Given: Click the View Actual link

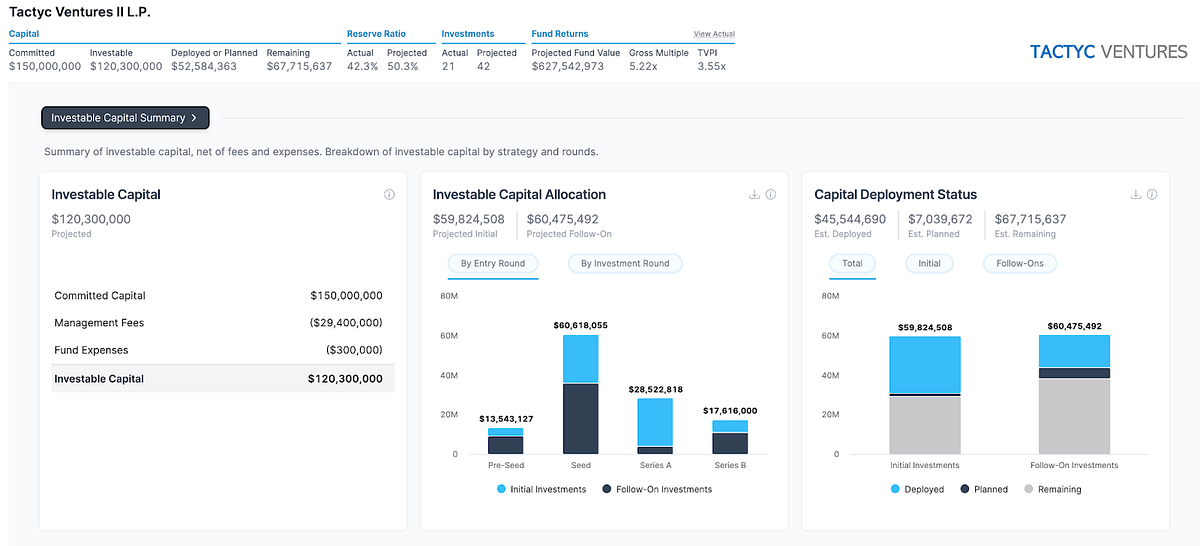Looking at the screenshot, I should [714, 34].
